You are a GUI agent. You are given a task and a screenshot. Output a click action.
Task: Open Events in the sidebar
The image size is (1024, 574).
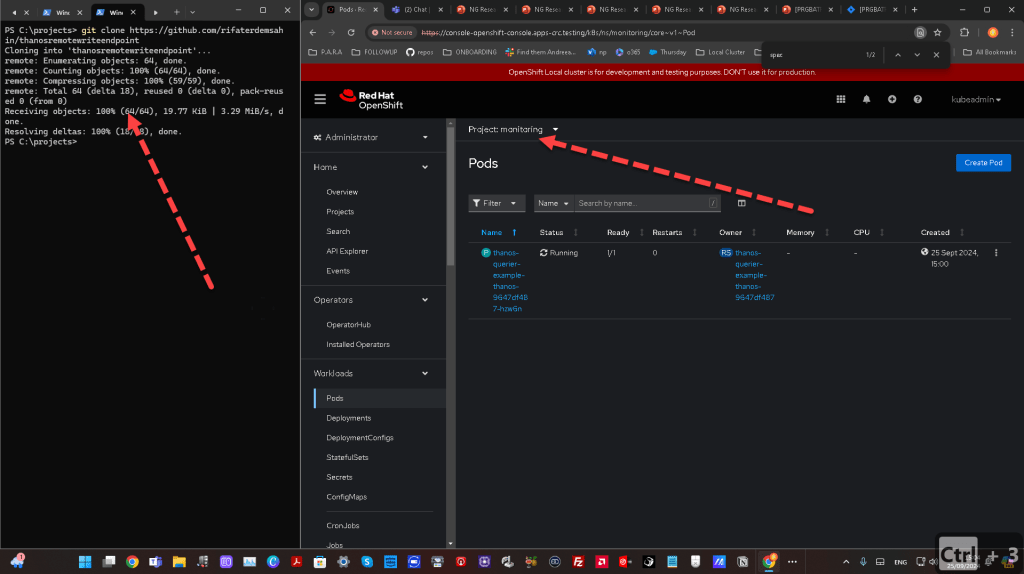[x=338, y=270]
